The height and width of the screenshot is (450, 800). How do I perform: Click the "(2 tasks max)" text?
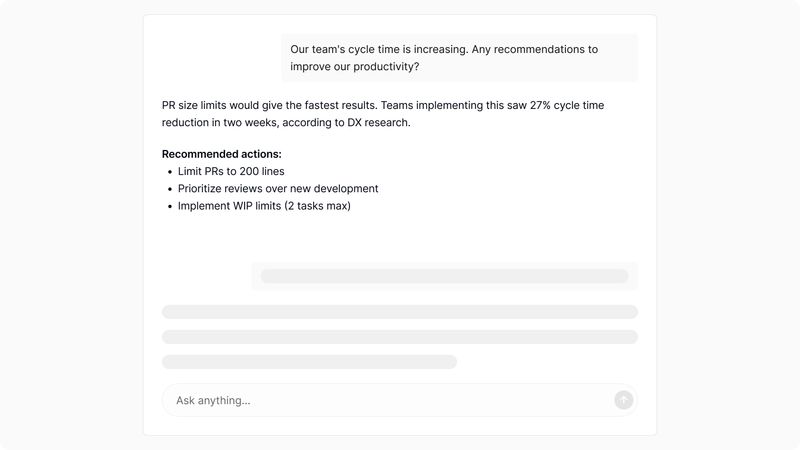(317, 206)
